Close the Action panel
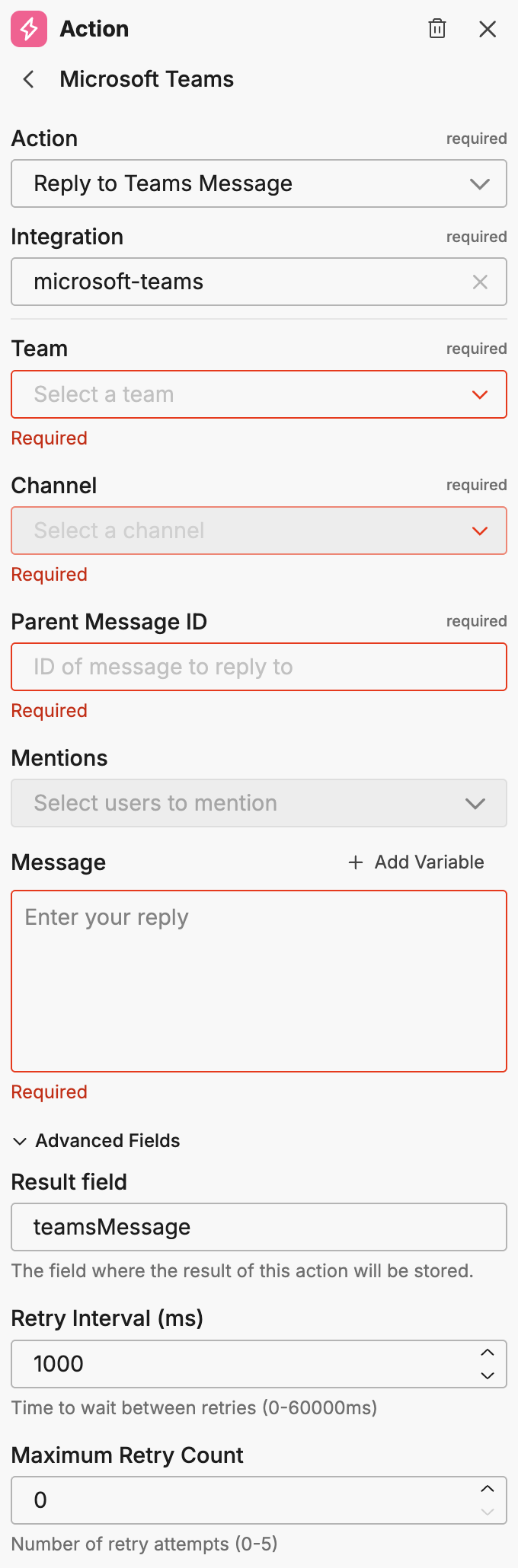Image resolution: width=518 pixels, height=1568 pixels. pyautogui.click(x=487, y=29)
